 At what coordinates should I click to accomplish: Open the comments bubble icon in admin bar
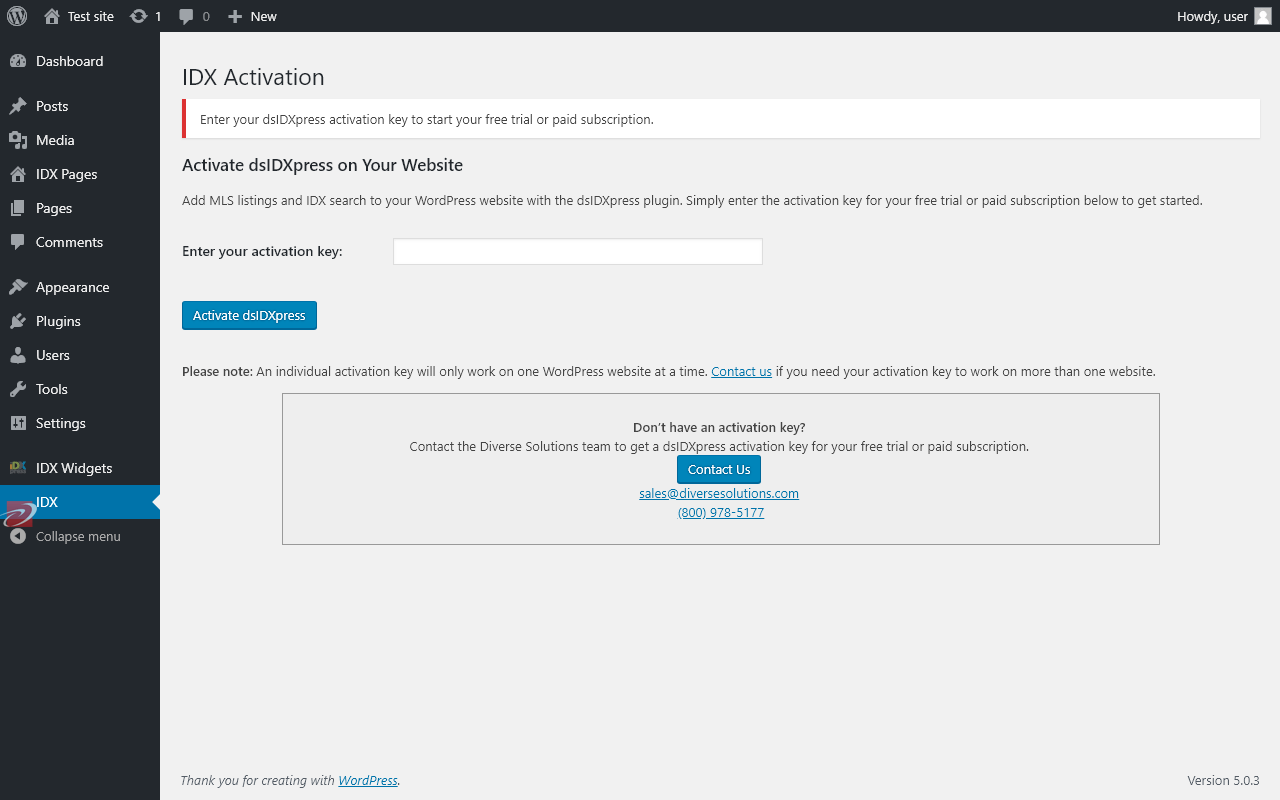point(186,17)
